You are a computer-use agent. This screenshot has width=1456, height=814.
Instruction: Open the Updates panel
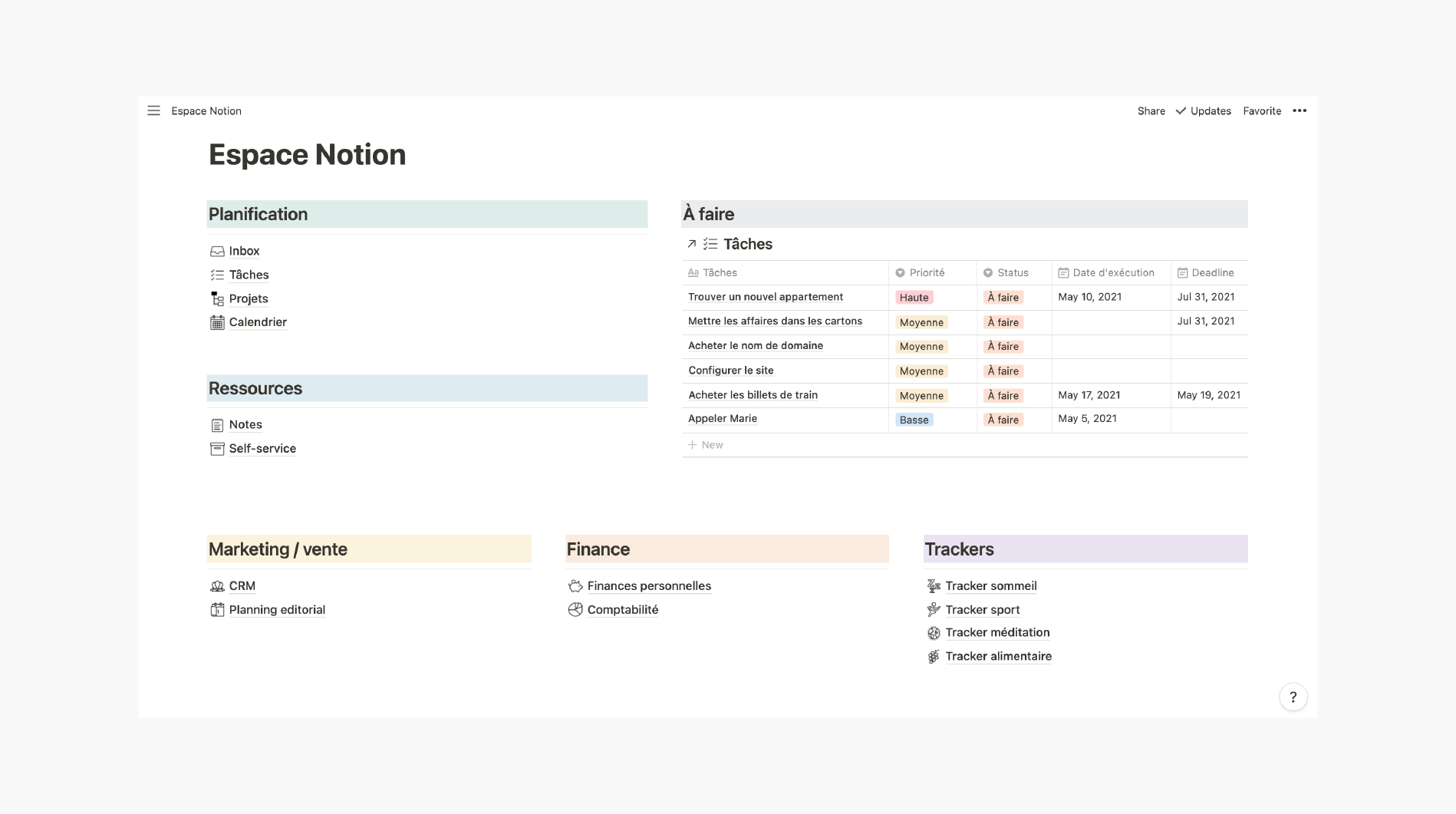point(1204,110)
